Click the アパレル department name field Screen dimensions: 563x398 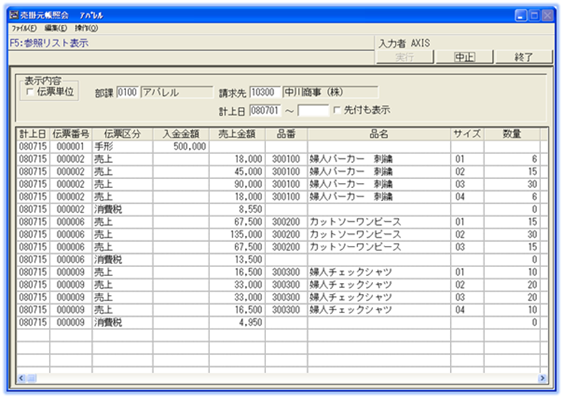pos(177,92)
